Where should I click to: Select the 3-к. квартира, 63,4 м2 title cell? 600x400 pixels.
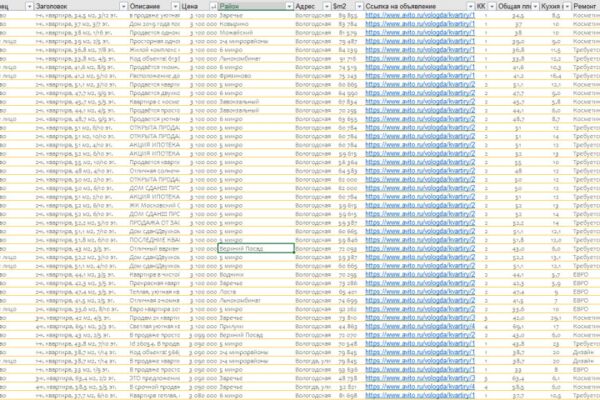(81, 378)
